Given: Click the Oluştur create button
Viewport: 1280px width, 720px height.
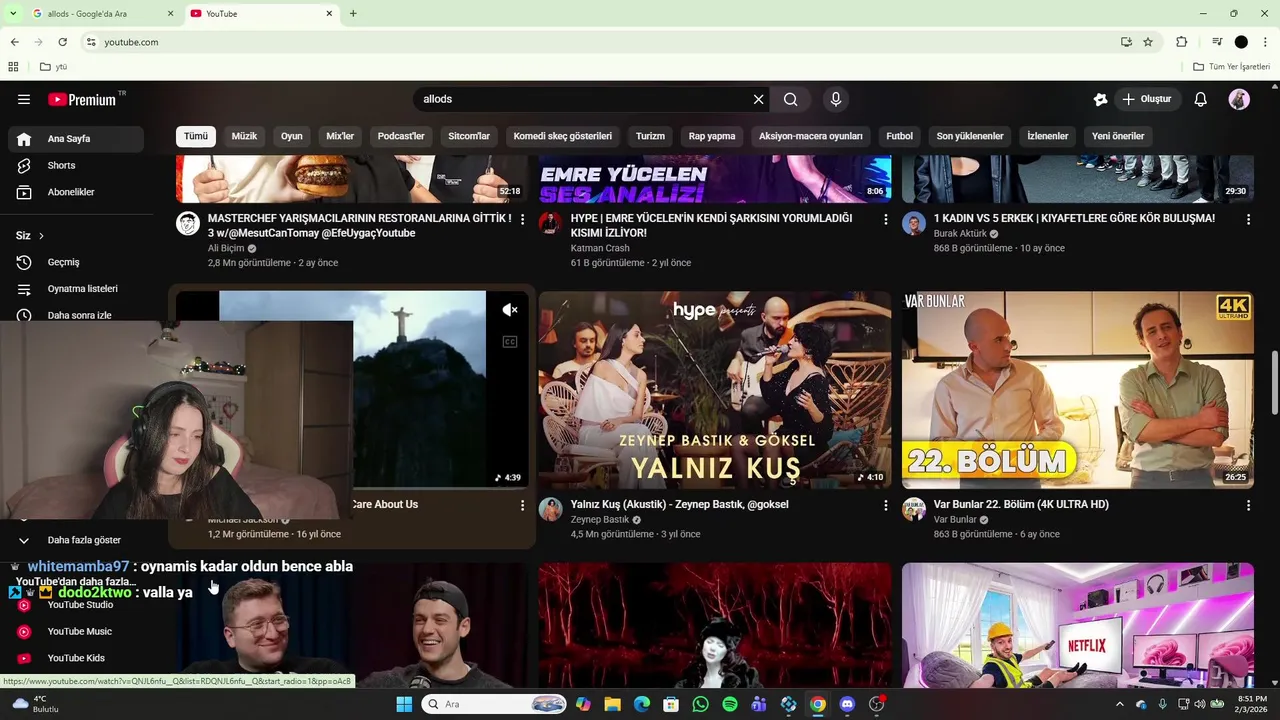Looking at the screenshot, I should (1146, 99).
